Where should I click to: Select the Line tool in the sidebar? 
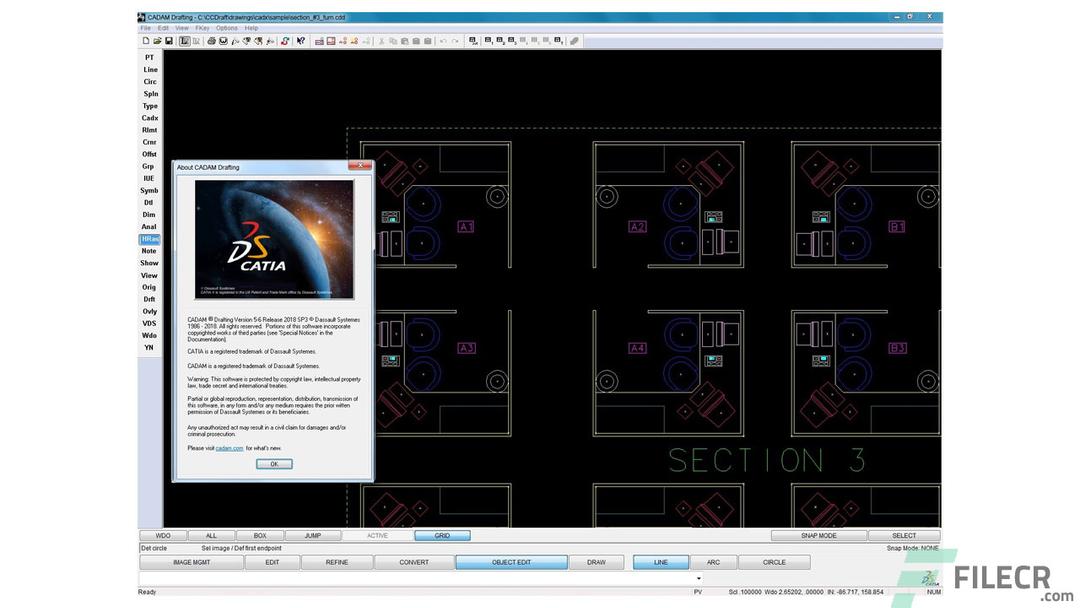pos(148,69)
